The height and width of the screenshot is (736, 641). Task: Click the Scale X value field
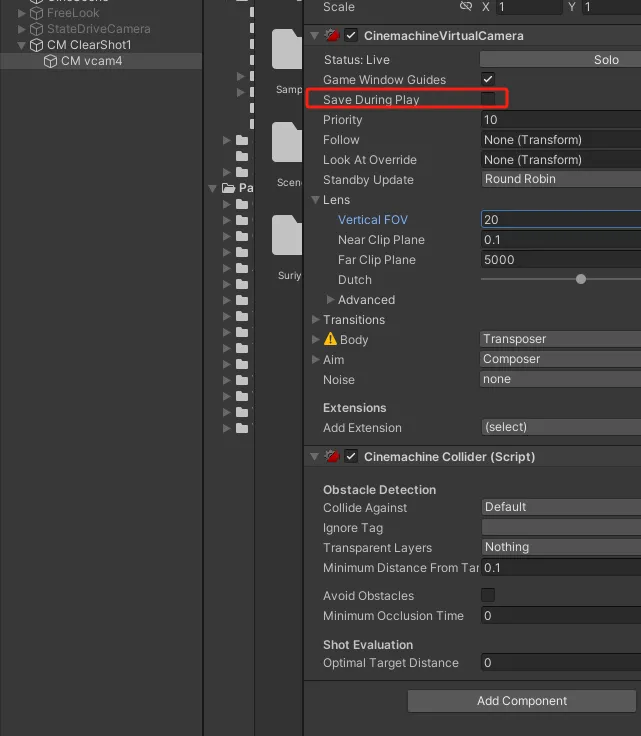tap(529, 7)
